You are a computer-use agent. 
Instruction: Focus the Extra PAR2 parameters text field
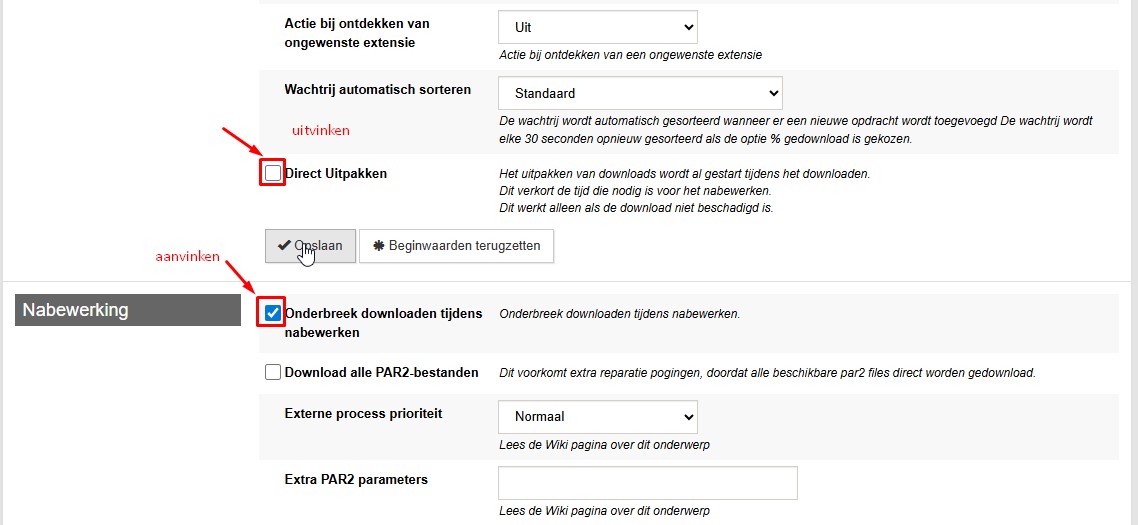[648, 483]
